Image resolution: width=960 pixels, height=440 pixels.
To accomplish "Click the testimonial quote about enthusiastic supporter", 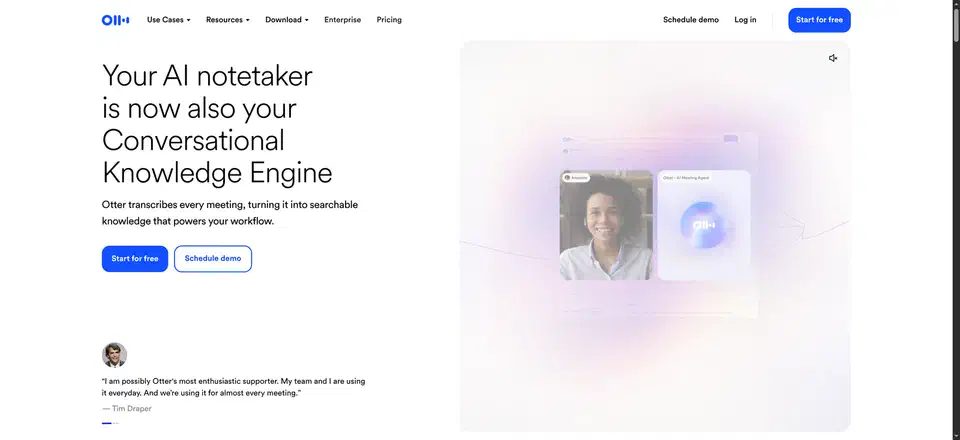I will (x=233, y=387).
